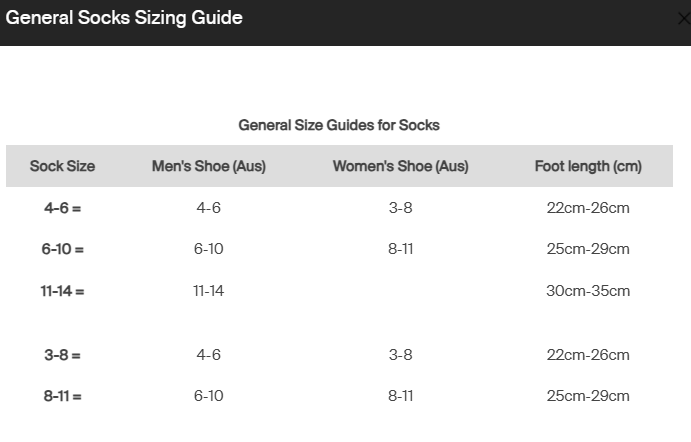Viewport: 691px width, 442px height.
Task: Click the 30cm-35cm foot length cell
Action: coord(588,291)
